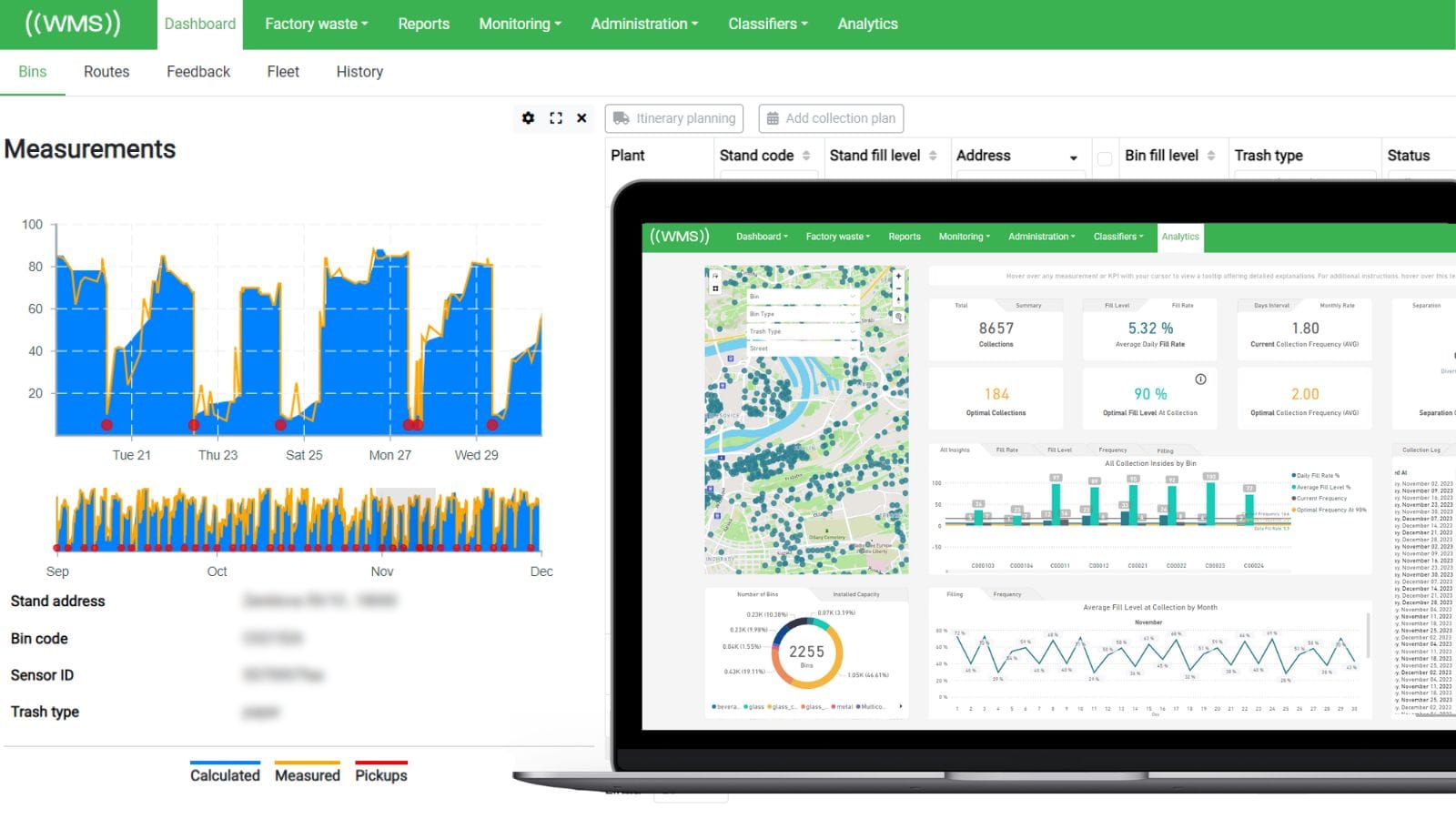
Task: Expand the Administration dropdown menu
Action: pos(644,24)
